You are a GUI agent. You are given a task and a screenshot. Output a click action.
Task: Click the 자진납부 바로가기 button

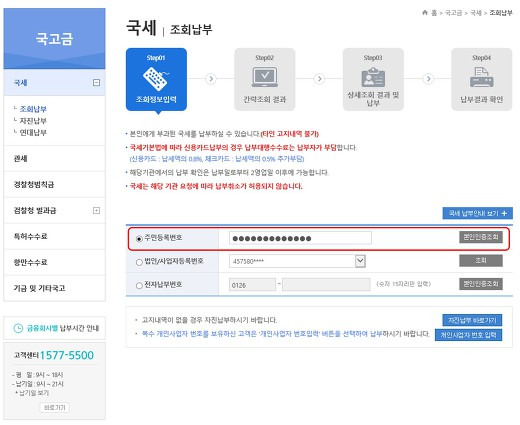pos(472,320)
